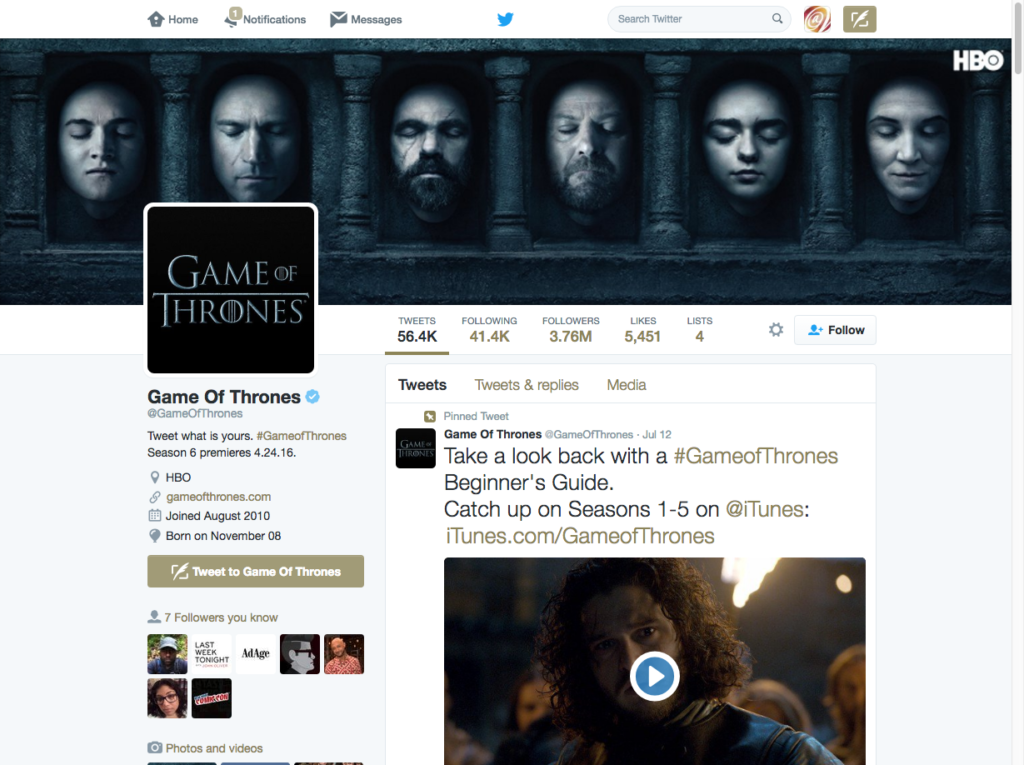Open the gear settings dropdown near Follow
The width and height of the screenshot is (1024, 765).
(775, 330)
